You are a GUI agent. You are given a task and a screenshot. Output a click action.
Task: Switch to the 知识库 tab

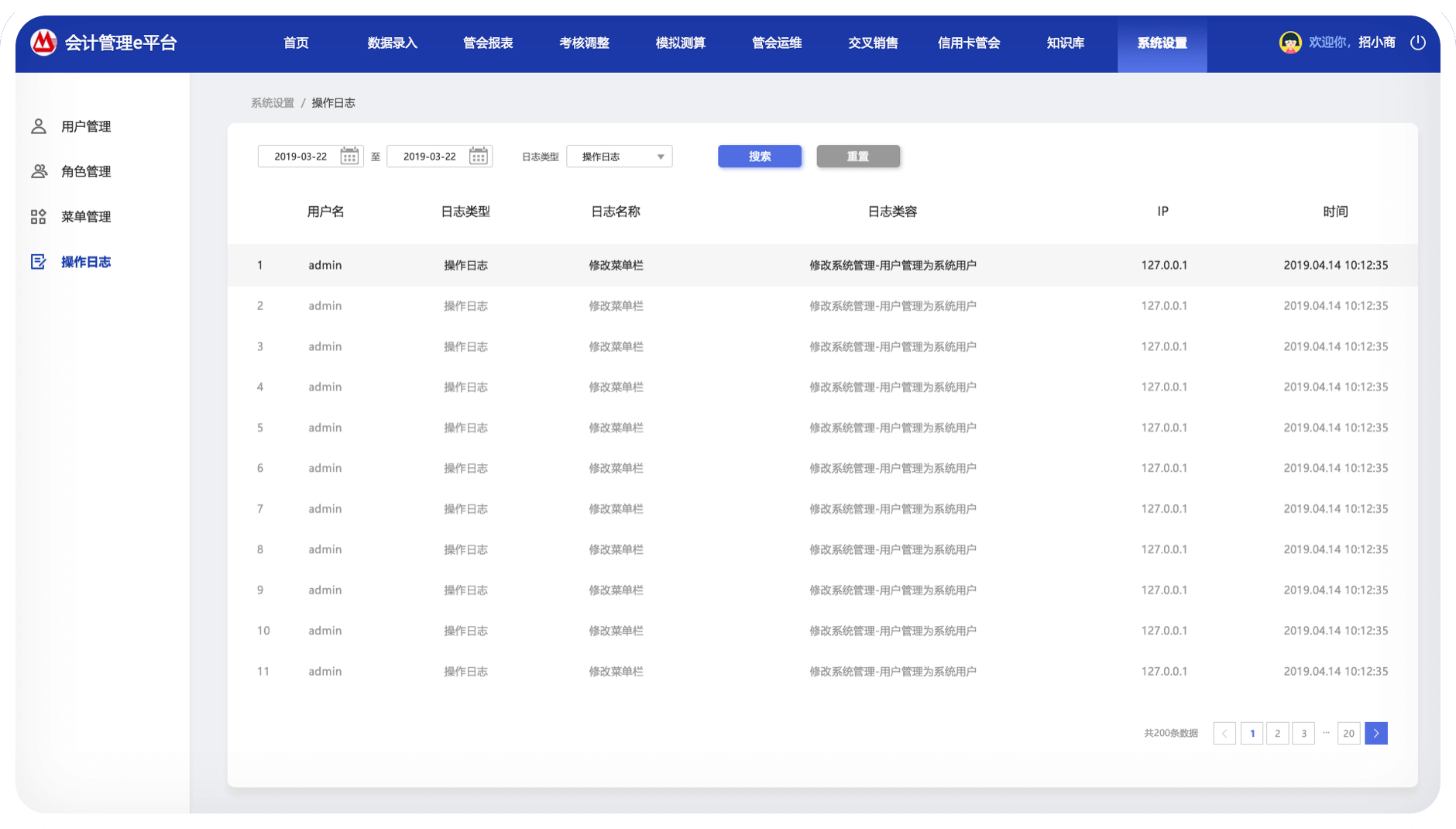coord(1065,43)
